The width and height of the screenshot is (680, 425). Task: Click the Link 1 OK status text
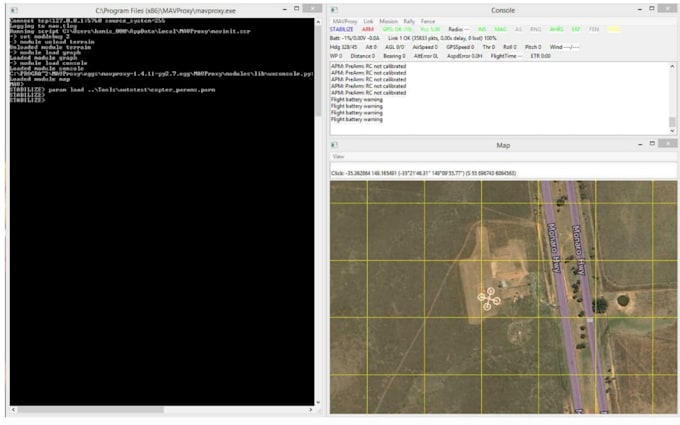coord(442,38)
